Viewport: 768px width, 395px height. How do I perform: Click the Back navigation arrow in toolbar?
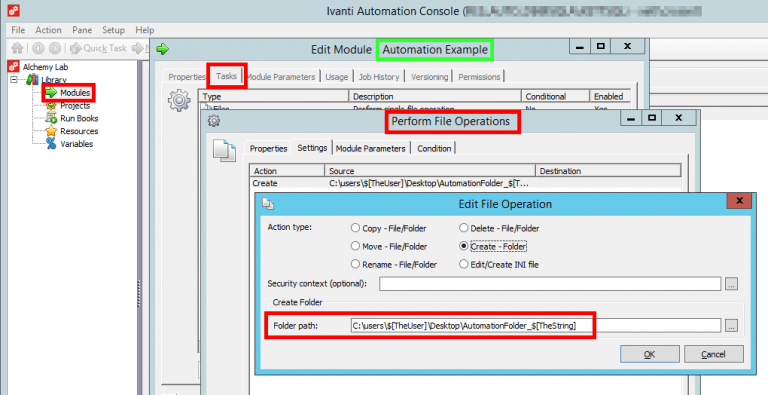38,48
